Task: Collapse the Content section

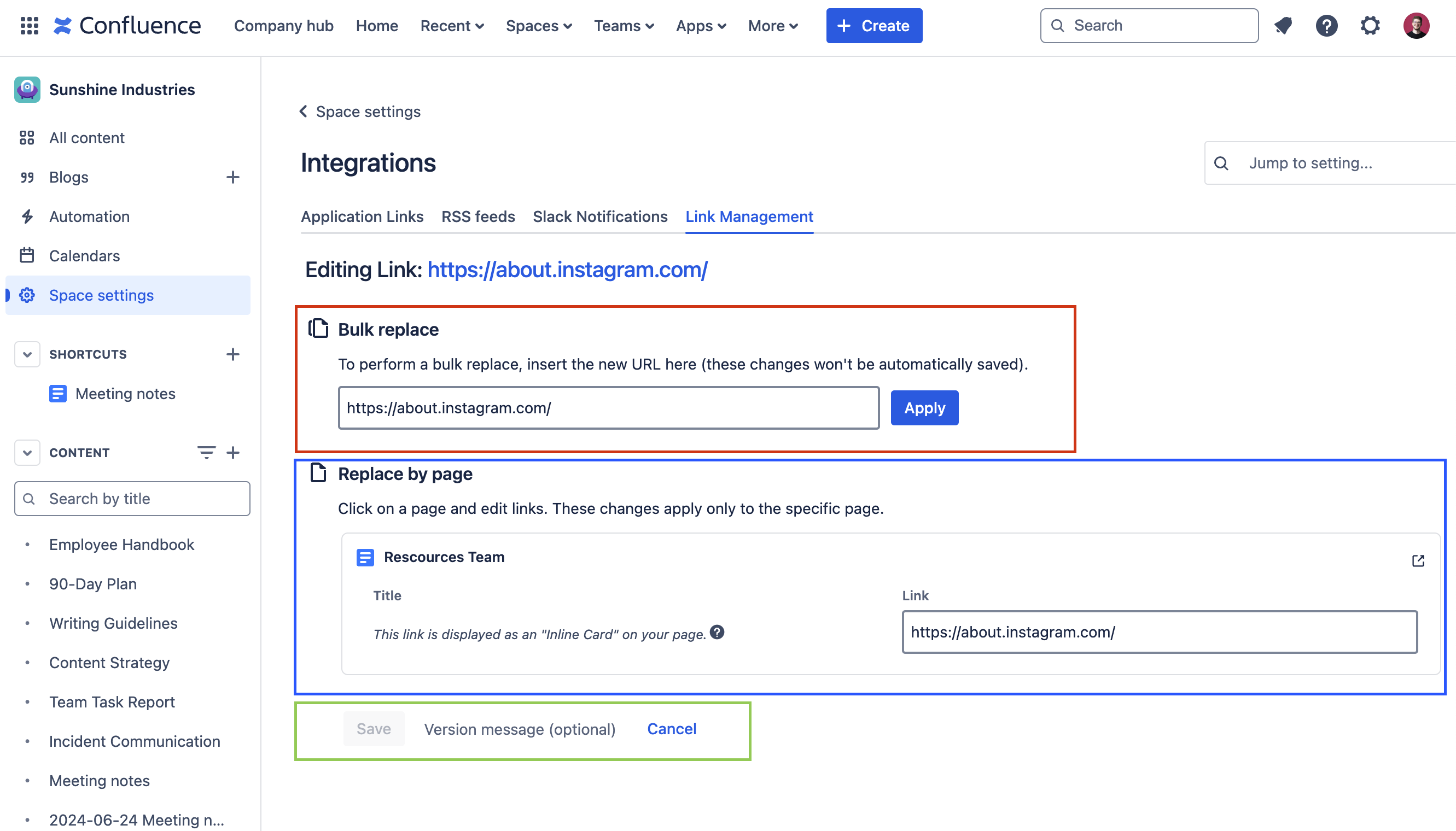Action: [x=27, y=453]
